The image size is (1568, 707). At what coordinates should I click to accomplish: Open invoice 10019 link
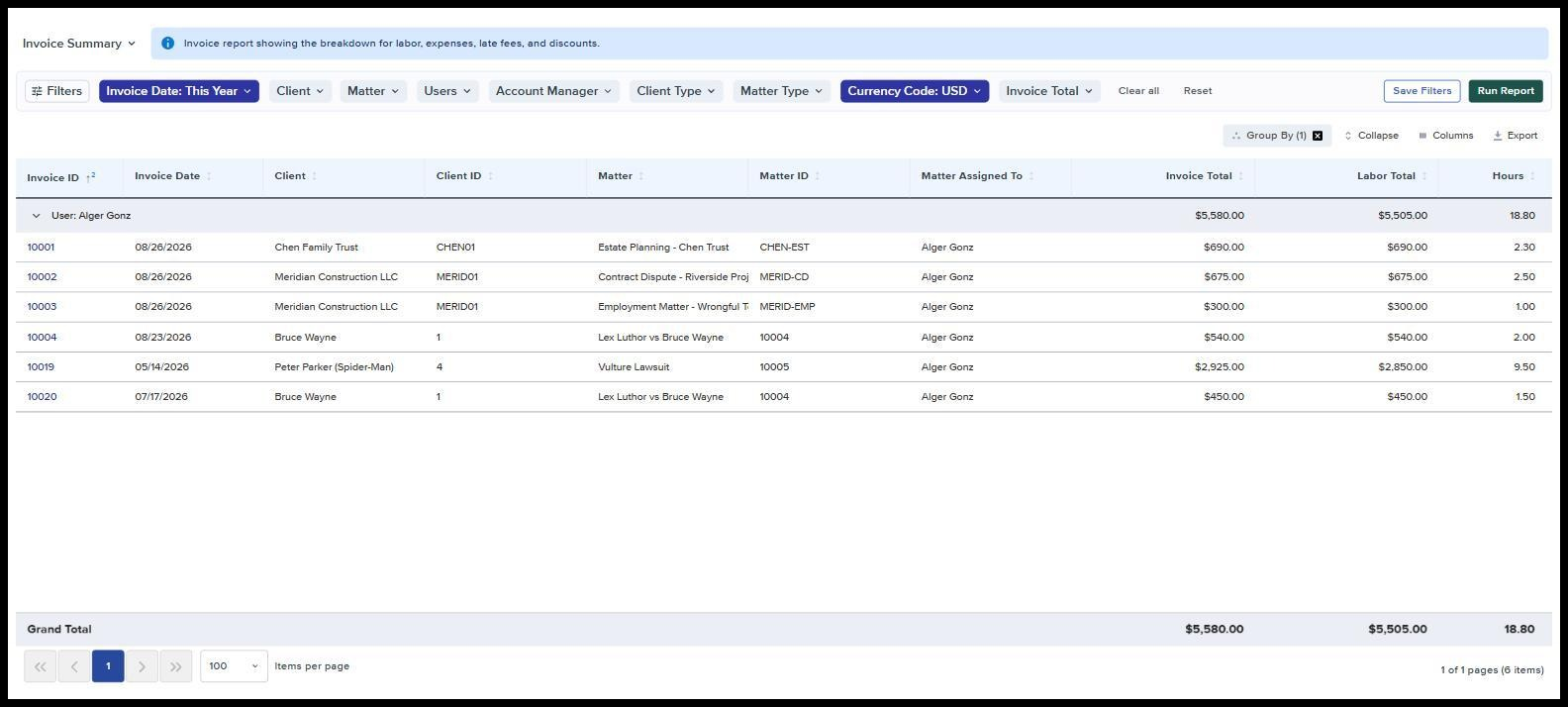41,367
